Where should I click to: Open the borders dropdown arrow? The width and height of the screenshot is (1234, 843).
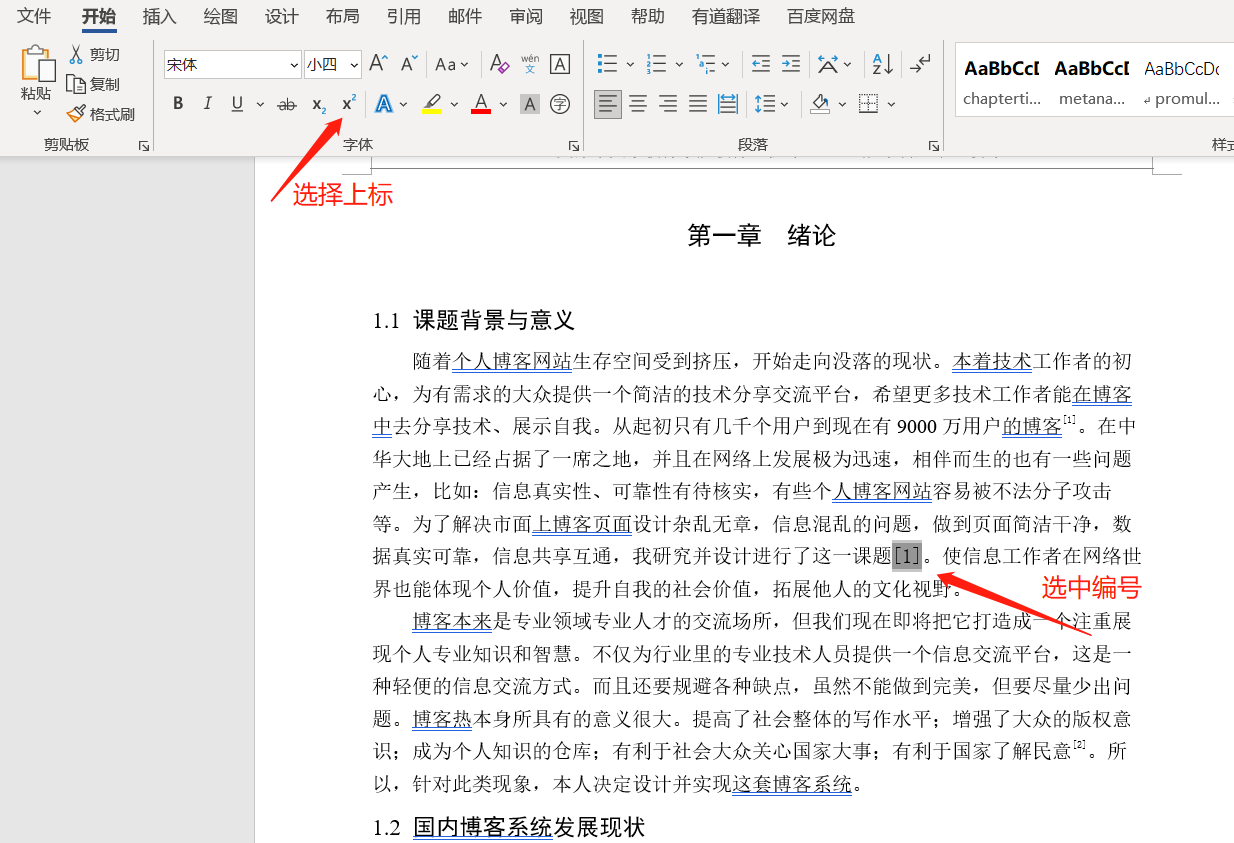(891, 104)
